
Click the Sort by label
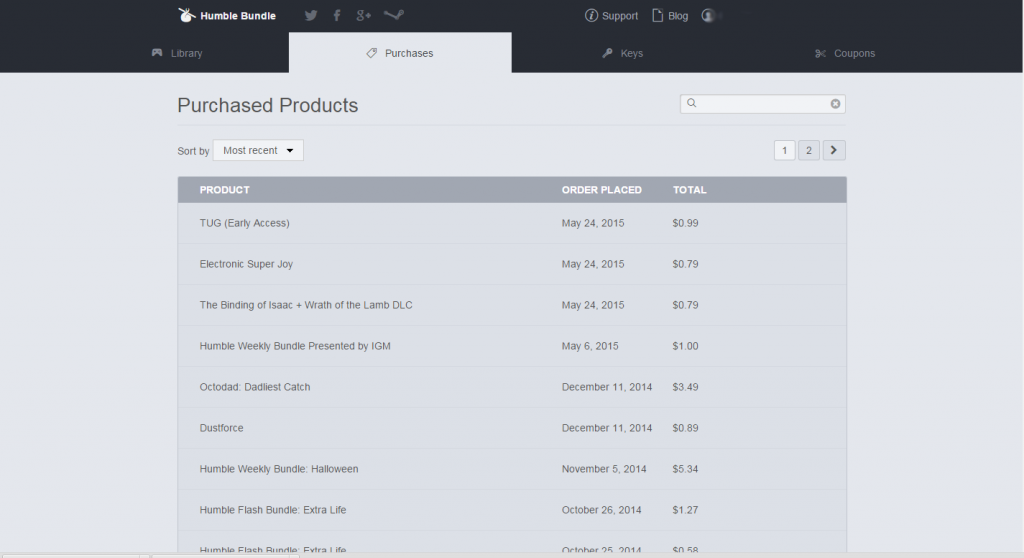pos(193,151)
